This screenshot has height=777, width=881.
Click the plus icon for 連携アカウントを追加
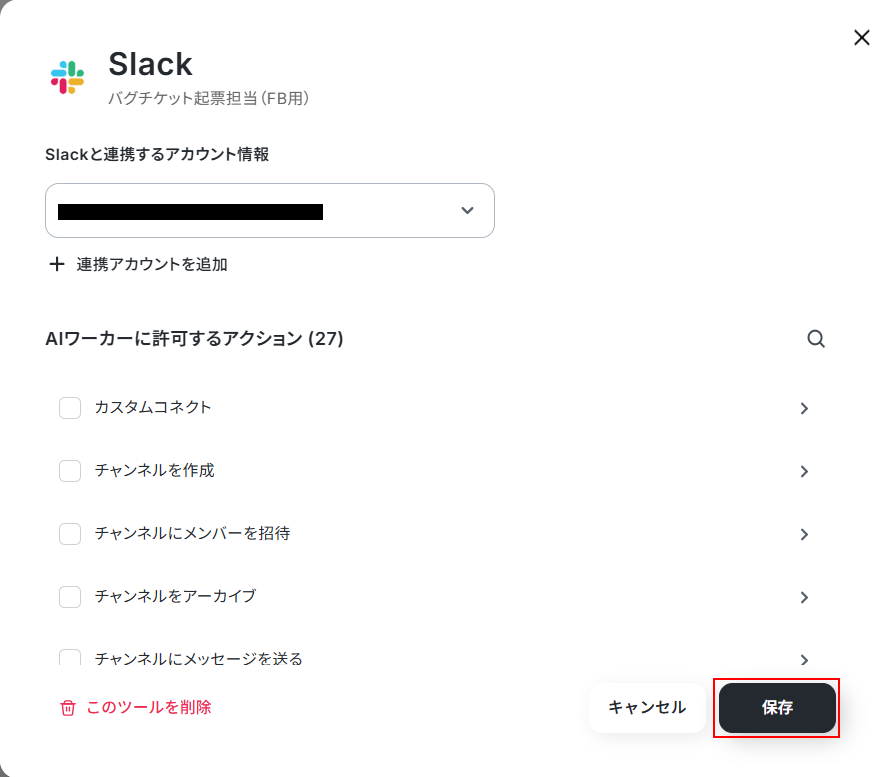point(57,264)
